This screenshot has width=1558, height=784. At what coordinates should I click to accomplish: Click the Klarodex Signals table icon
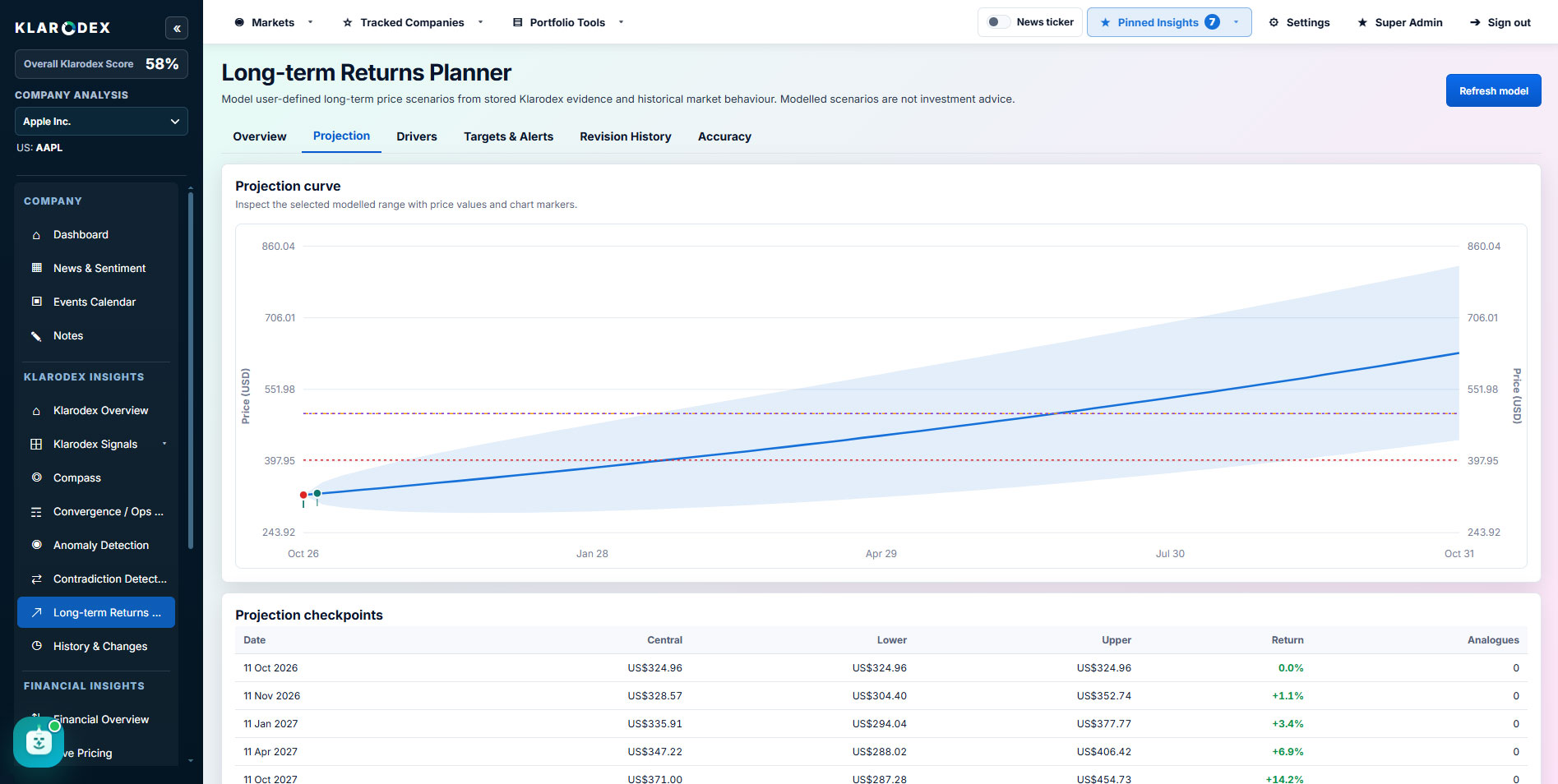36,444
